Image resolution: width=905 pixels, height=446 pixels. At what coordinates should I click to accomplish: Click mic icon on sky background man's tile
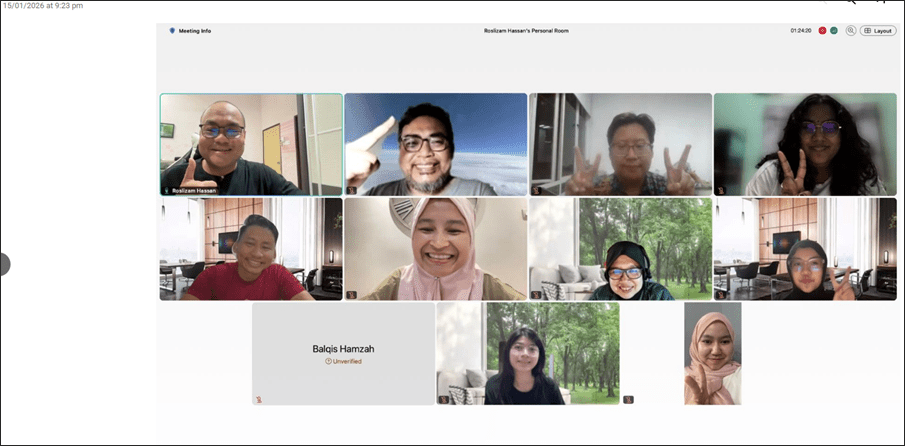pos(351,190)
